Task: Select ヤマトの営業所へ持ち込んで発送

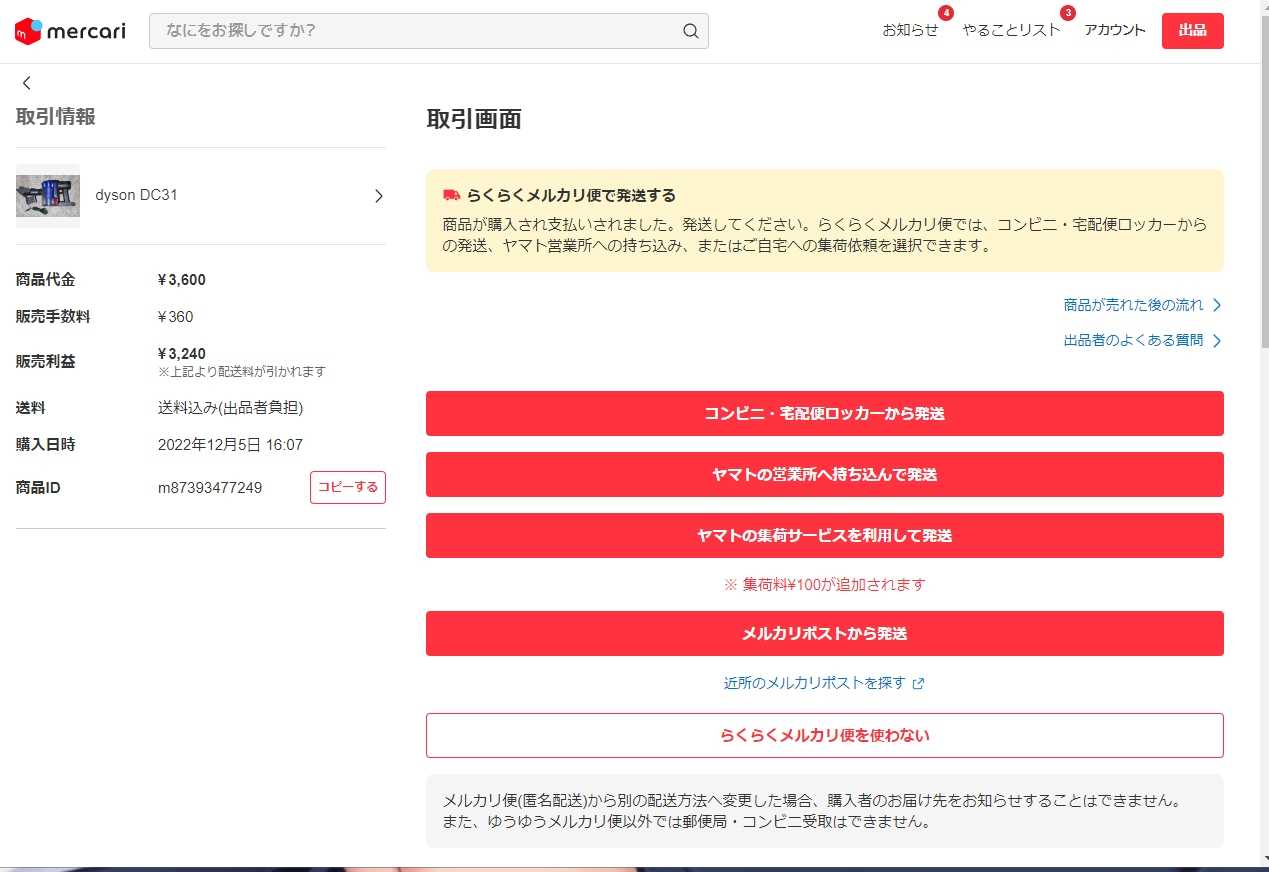Action: coord(824,475)
